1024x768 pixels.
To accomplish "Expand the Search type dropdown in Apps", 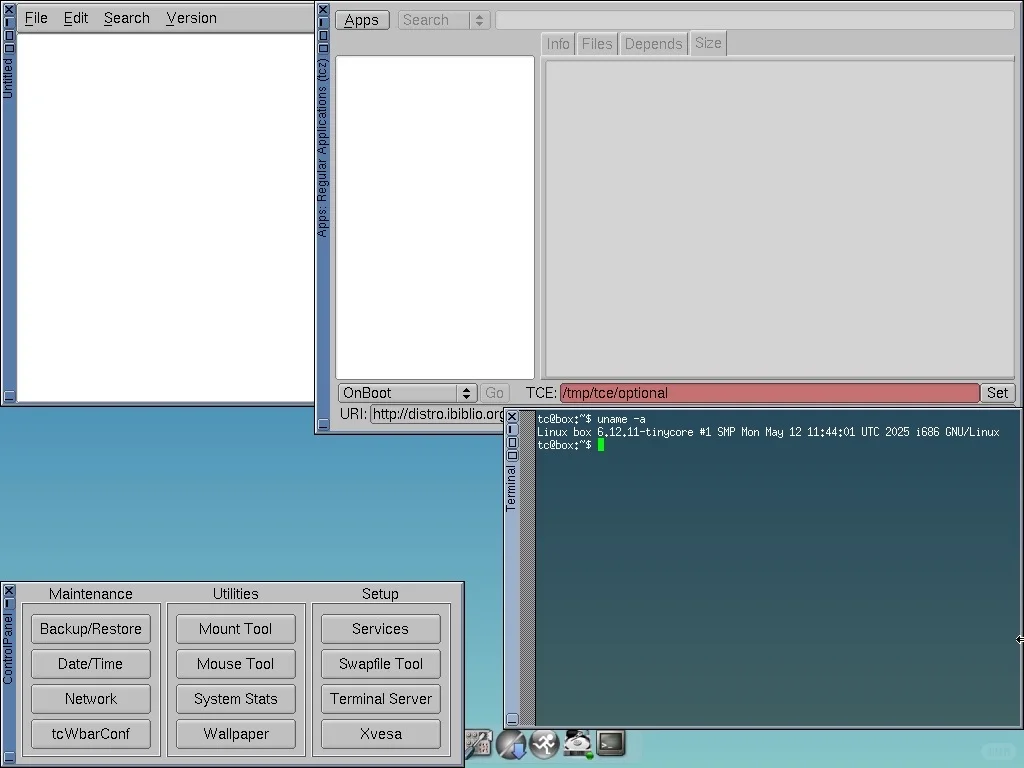I will [x=443, y=20].
